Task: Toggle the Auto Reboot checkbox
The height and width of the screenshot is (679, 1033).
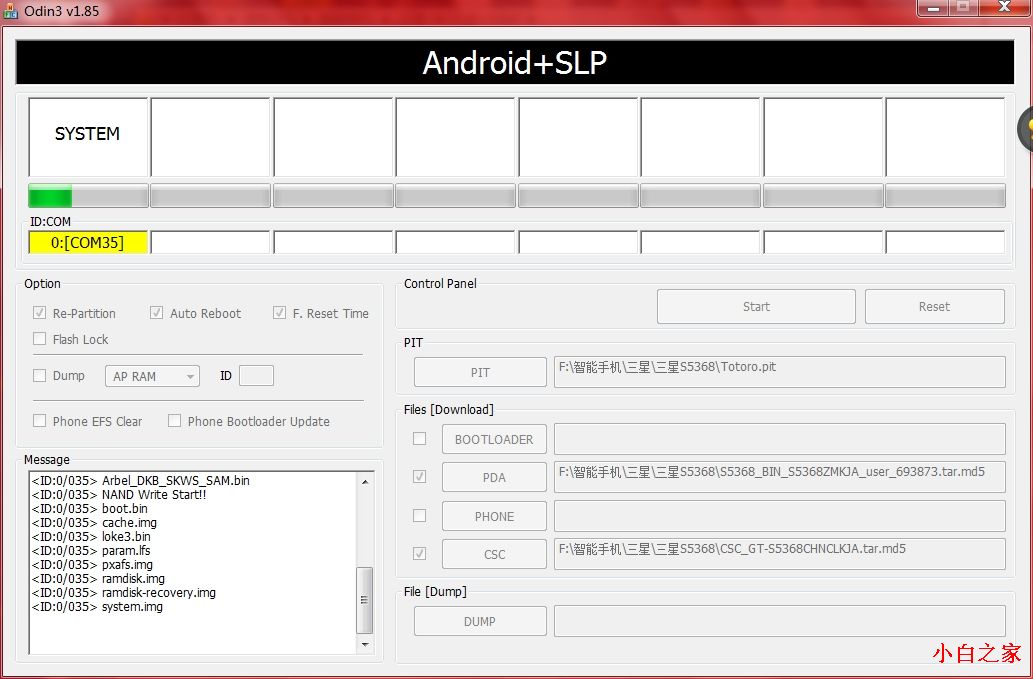Action: [156, 313]
